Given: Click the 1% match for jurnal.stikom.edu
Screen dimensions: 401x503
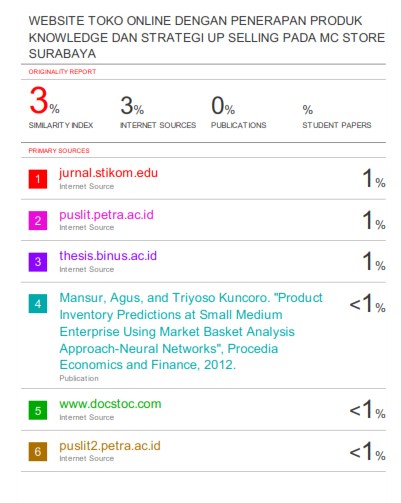Looking at the screenshot, I should pos(374,178).
